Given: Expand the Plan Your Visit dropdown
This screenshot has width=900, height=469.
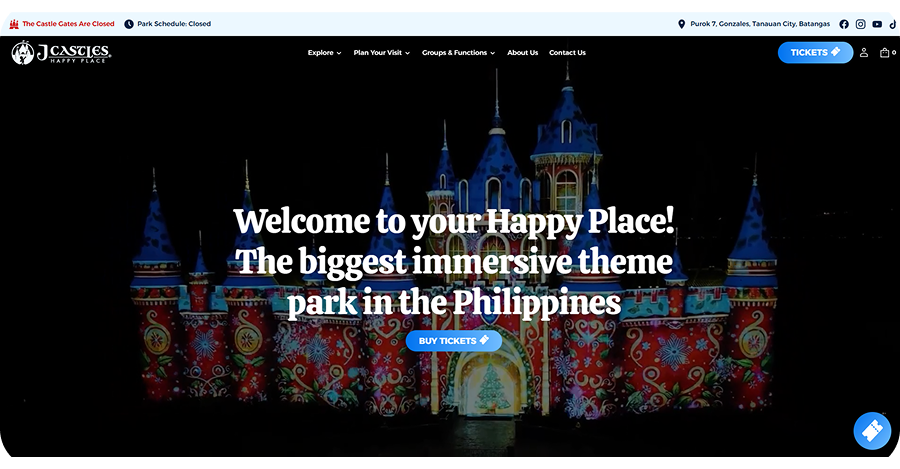Looking at the screenshot, I should click(382, 52).
